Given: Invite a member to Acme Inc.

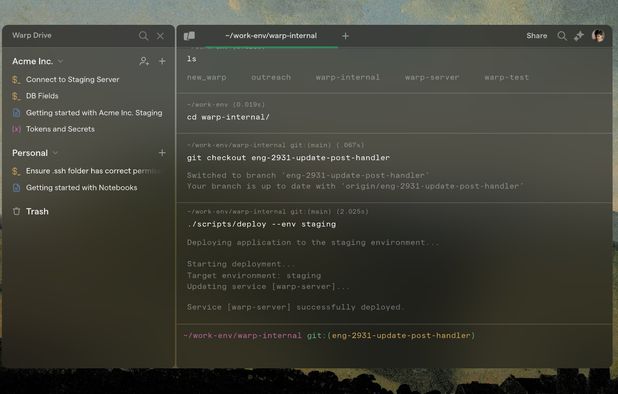Looking at the screenshot, I should tap(144, 61).
